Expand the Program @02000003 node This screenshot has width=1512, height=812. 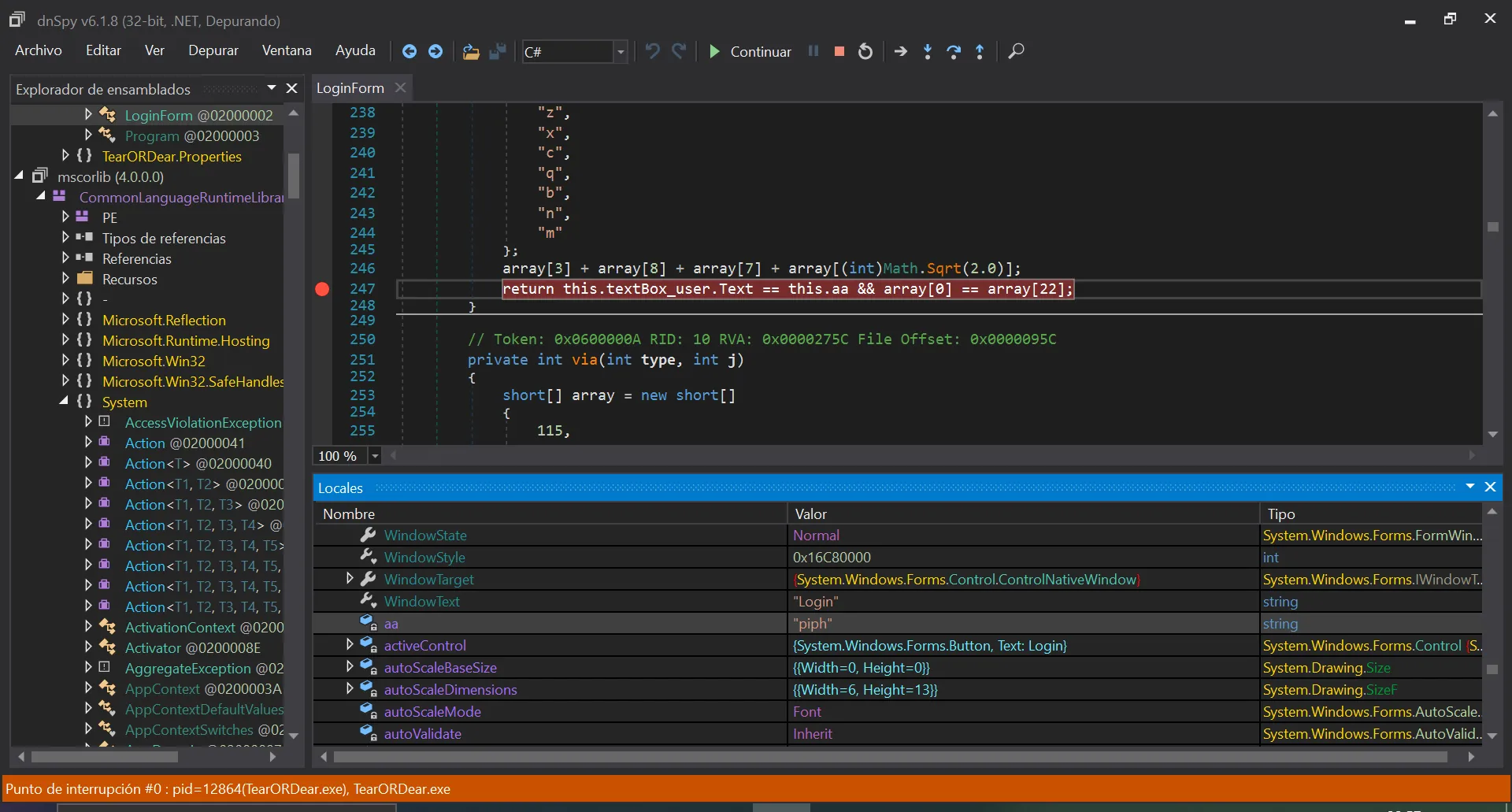click(88, 135)
